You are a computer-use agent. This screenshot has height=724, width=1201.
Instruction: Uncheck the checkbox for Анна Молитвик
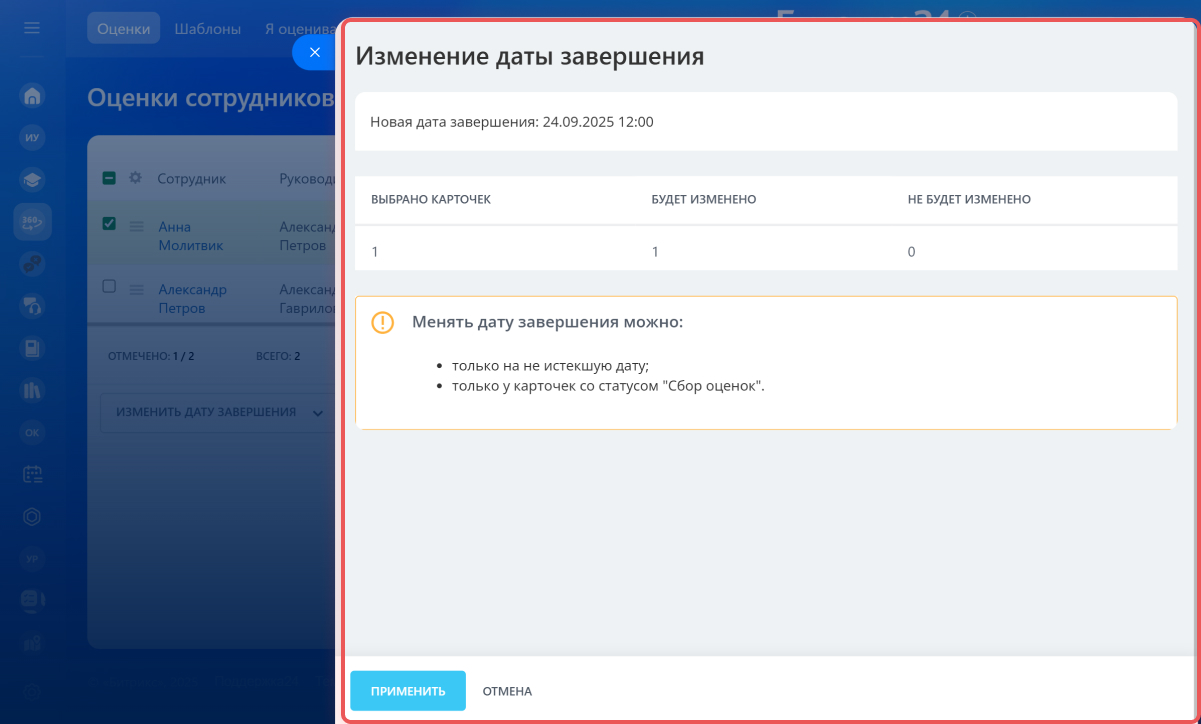[110, 224]
